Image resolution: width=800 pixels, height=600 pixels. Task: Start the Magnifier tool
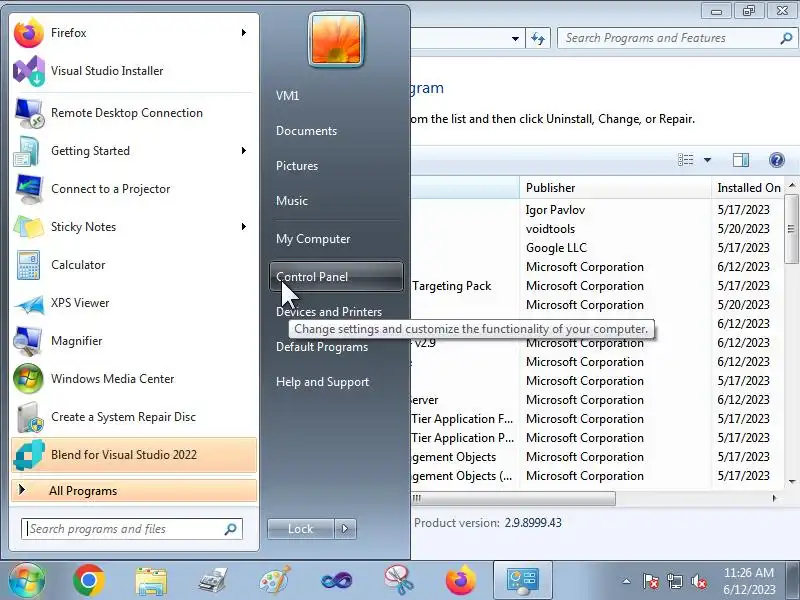133,341
